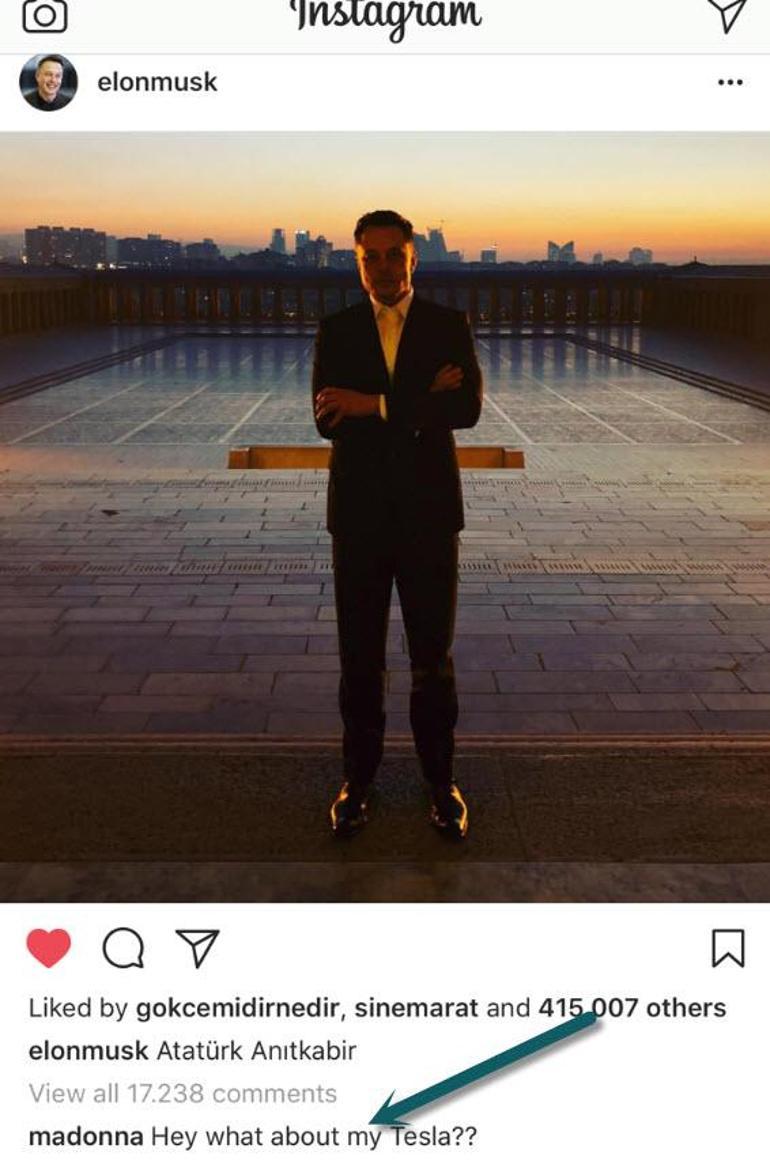770x1160 pixels.
Task: Open elonmusk profile picture avatar
Action: [48, 82]
